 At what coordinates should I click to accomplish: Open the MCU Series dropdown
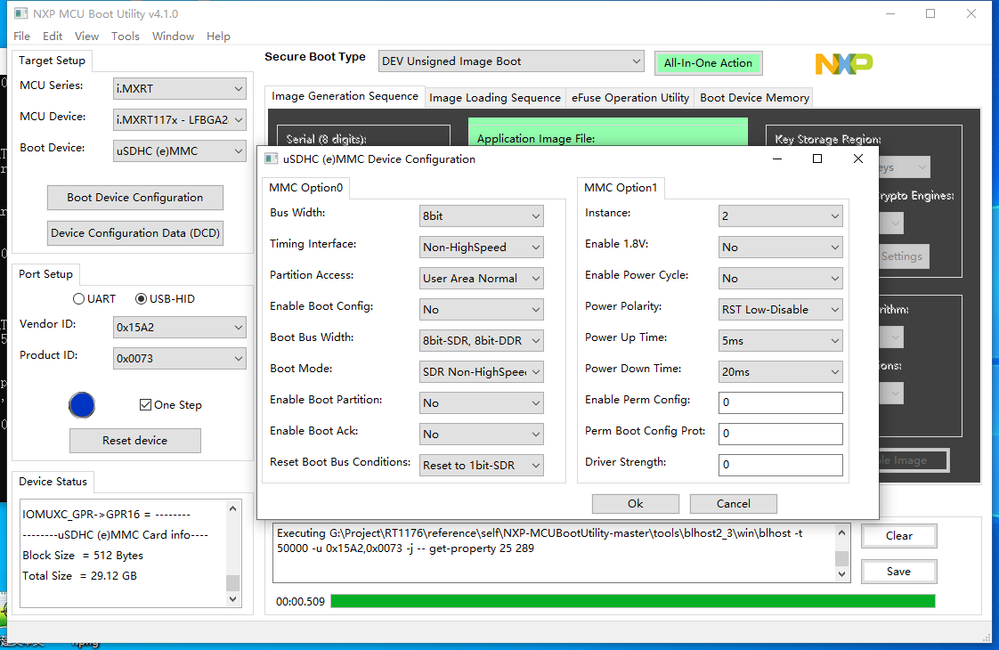tap(180, 89)
